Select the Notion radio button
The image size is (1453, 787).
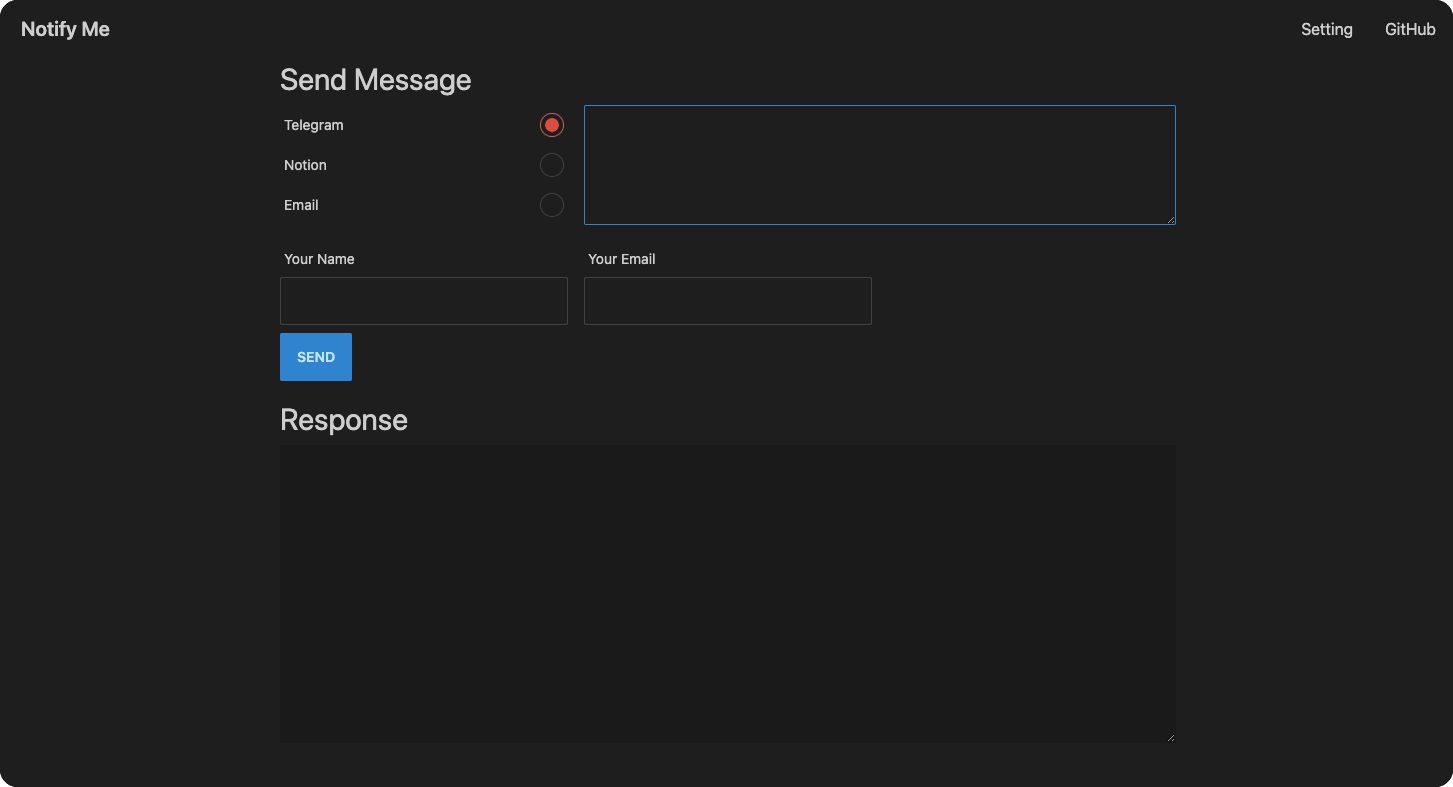(x=552, y=165)
